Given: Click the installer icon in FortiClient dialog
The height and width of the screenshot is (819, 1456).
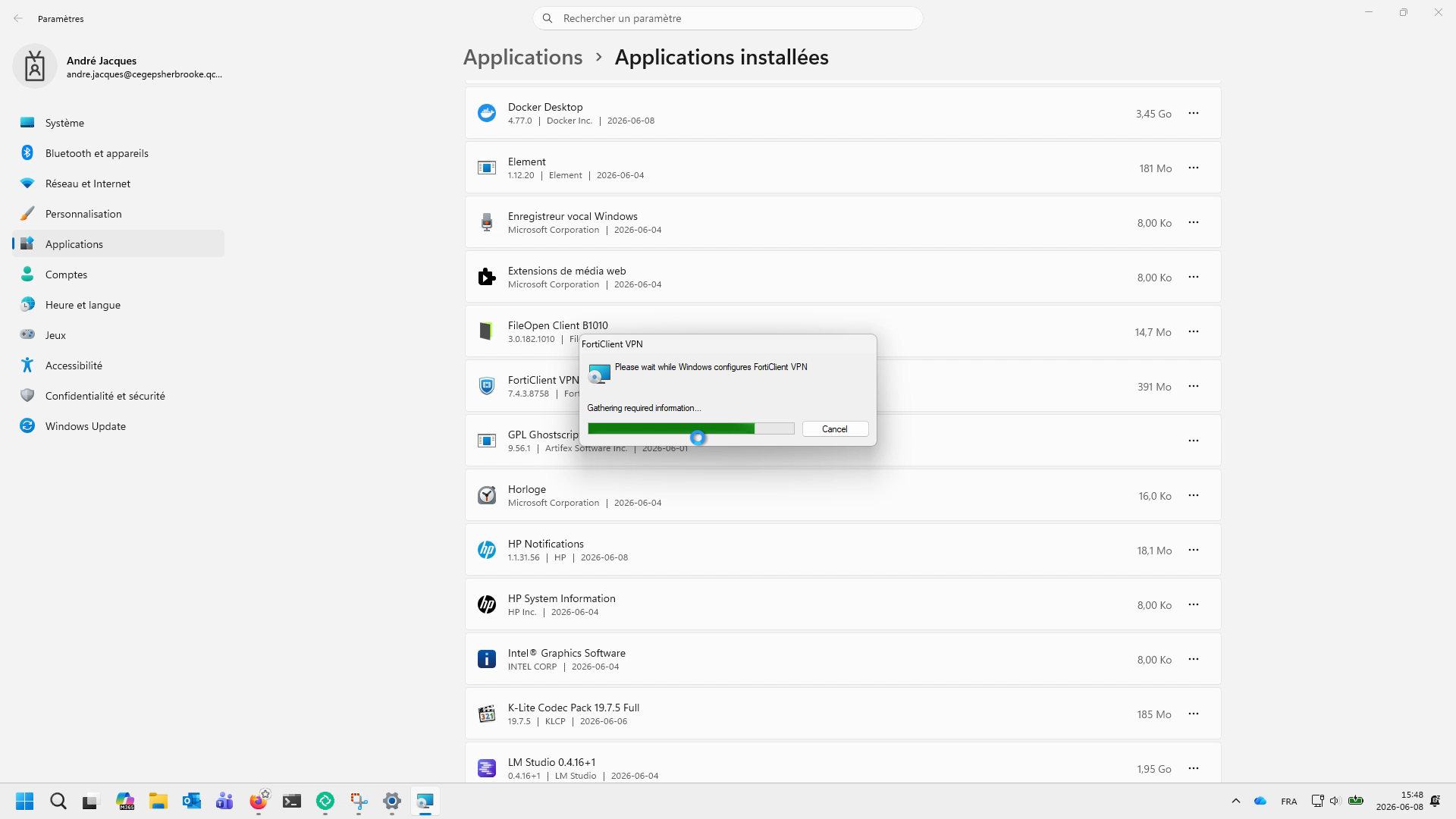Looking at the screenshot, I should 599,374.
